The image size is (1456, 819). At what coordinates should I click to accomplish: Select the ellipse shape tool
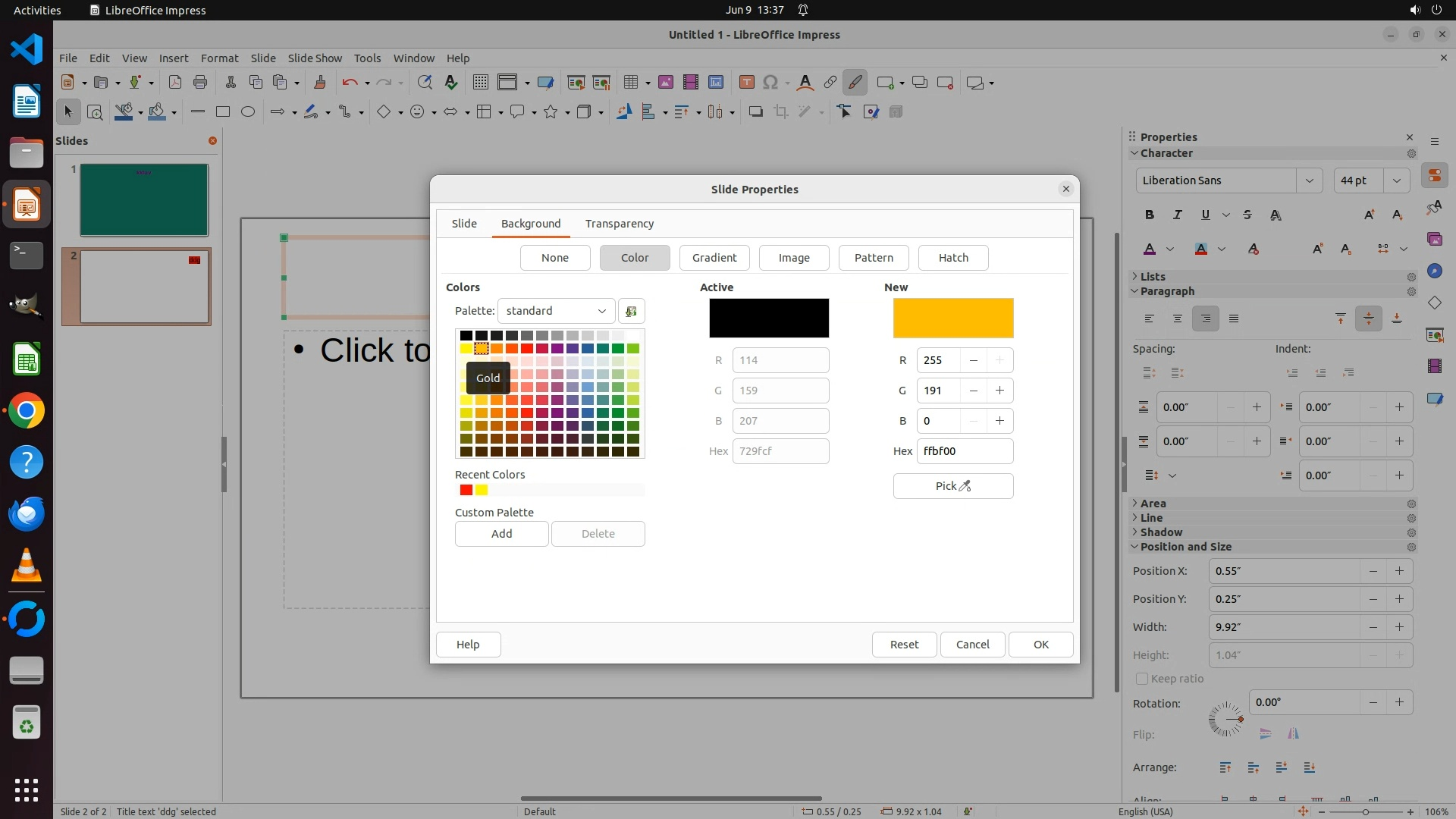(247, 111)
